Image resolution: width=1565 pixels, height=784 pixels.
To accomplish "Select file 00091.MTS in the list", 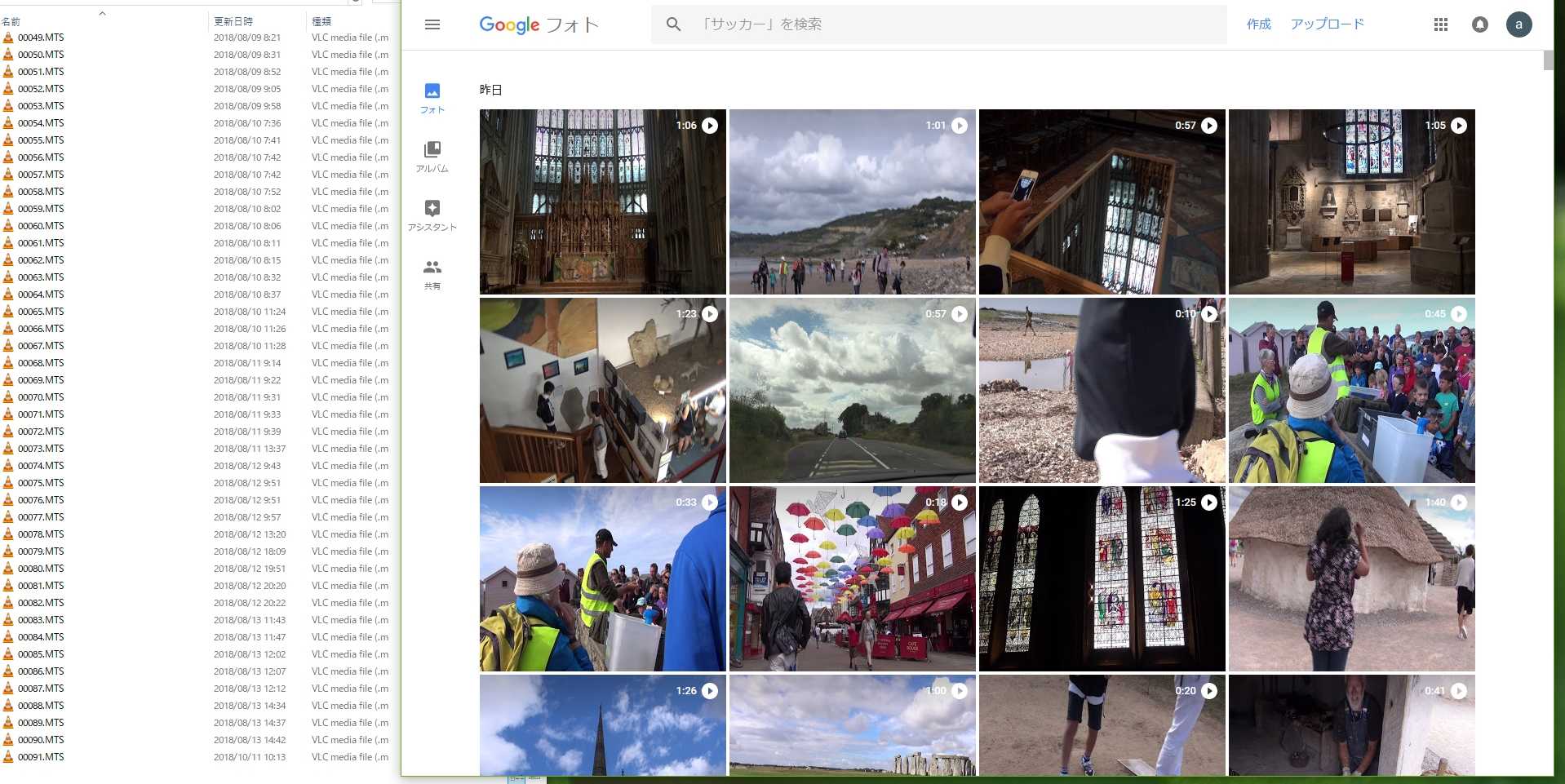I will click(x=41, y=757).
